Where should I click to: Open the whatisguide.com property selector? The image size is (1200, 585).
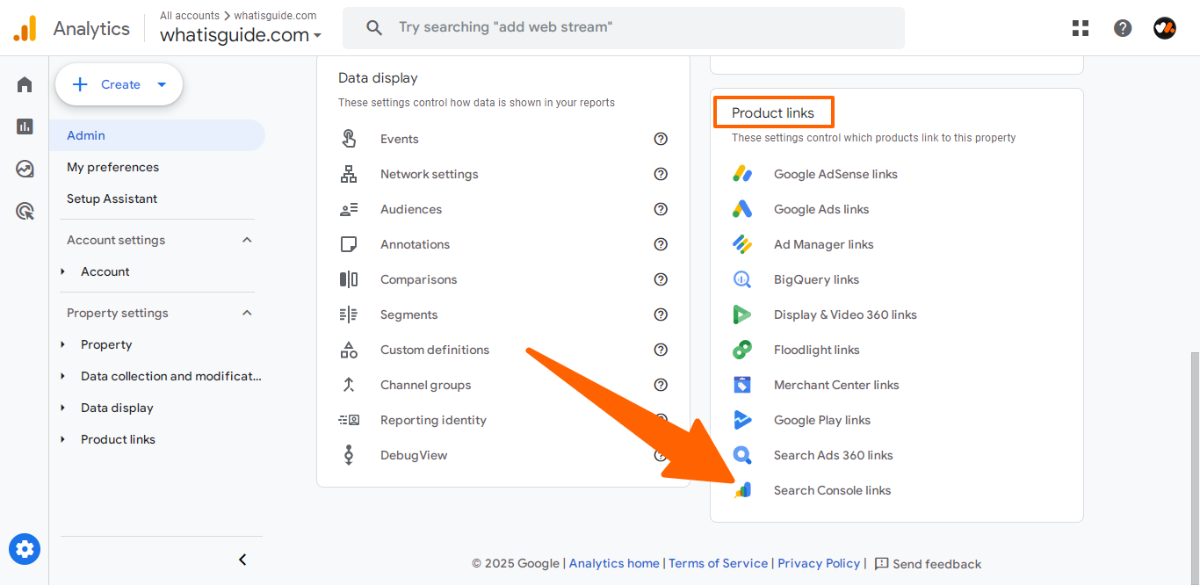240,36
